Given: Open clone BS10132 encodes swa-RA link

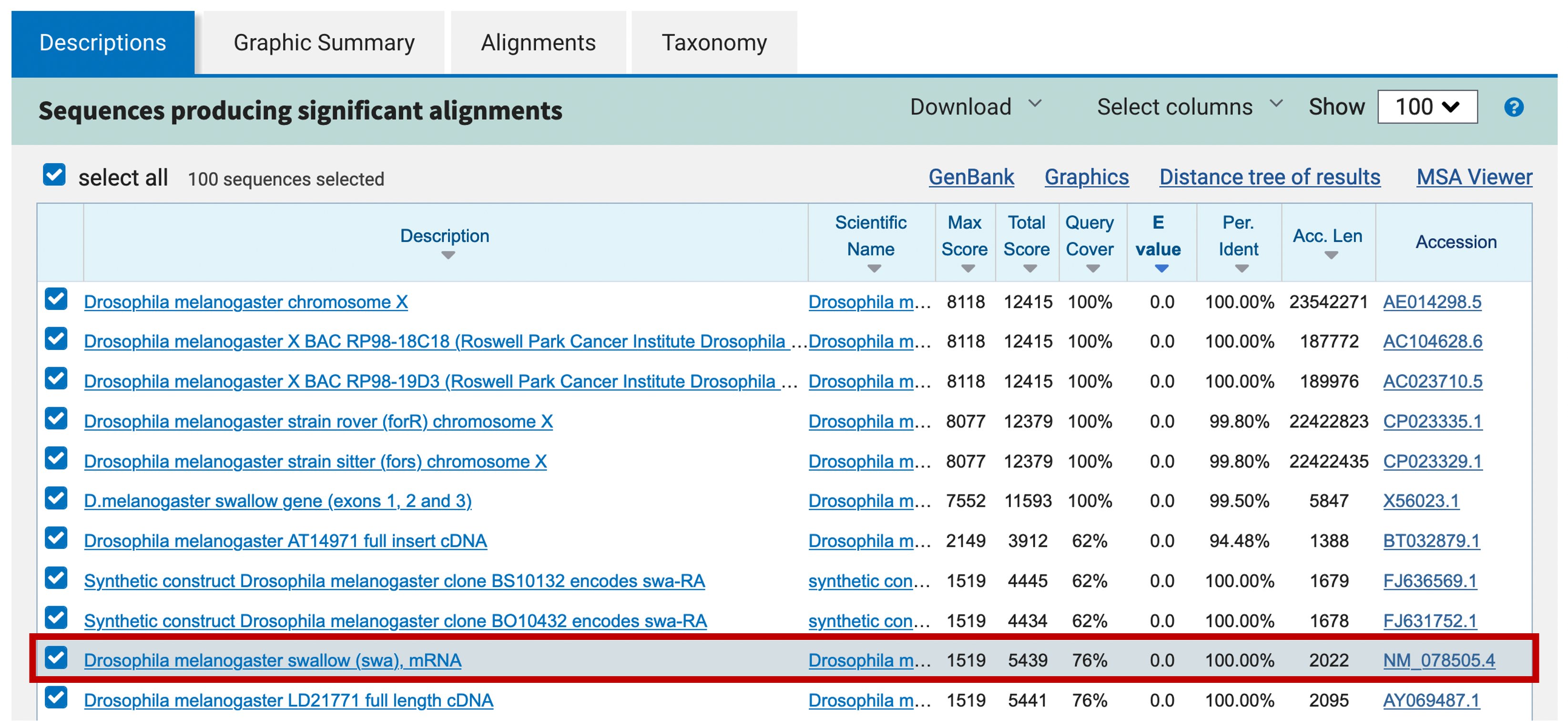Looking at the screenshot, I should [395, 581].
